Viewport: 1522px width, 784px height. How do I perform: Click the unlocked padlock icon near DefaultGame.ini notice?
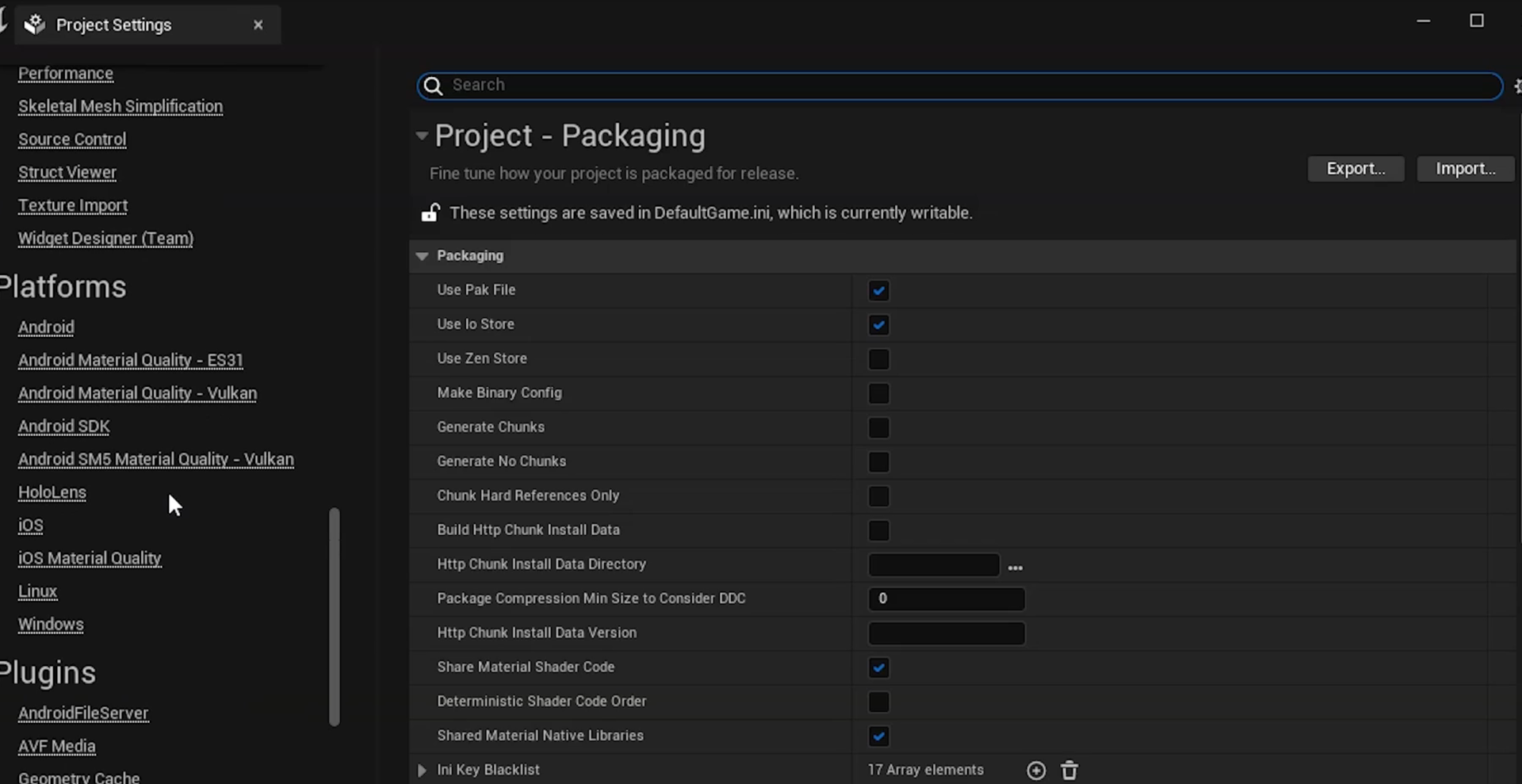click(429, 212)
